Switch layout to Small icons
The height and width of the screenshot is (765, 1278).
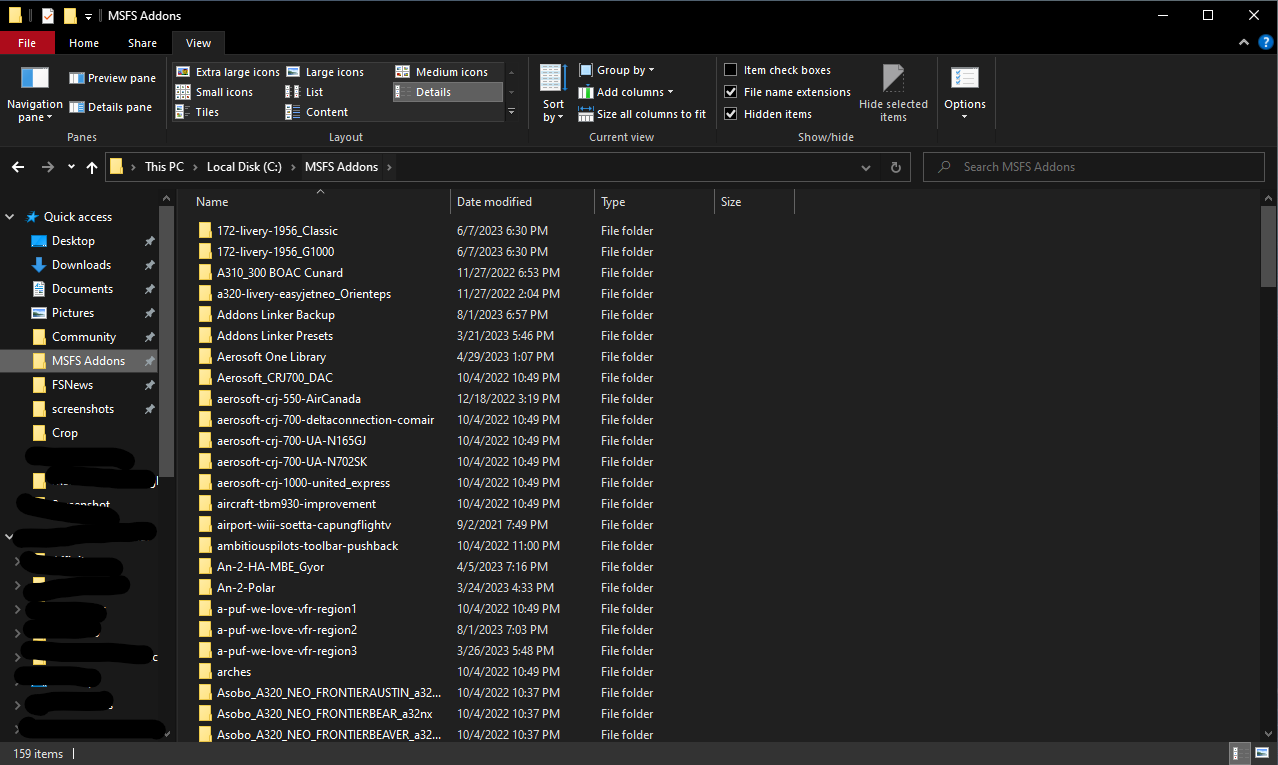pyautogui.click(x=214, y=92)
